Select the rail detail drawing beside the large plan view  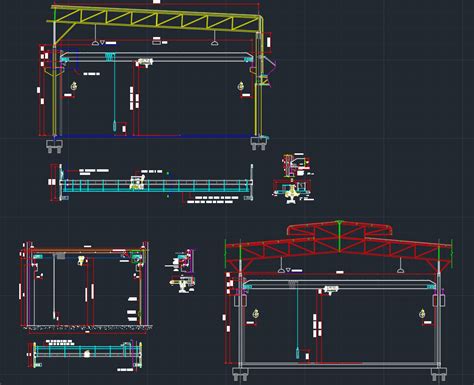coord(293,178)
